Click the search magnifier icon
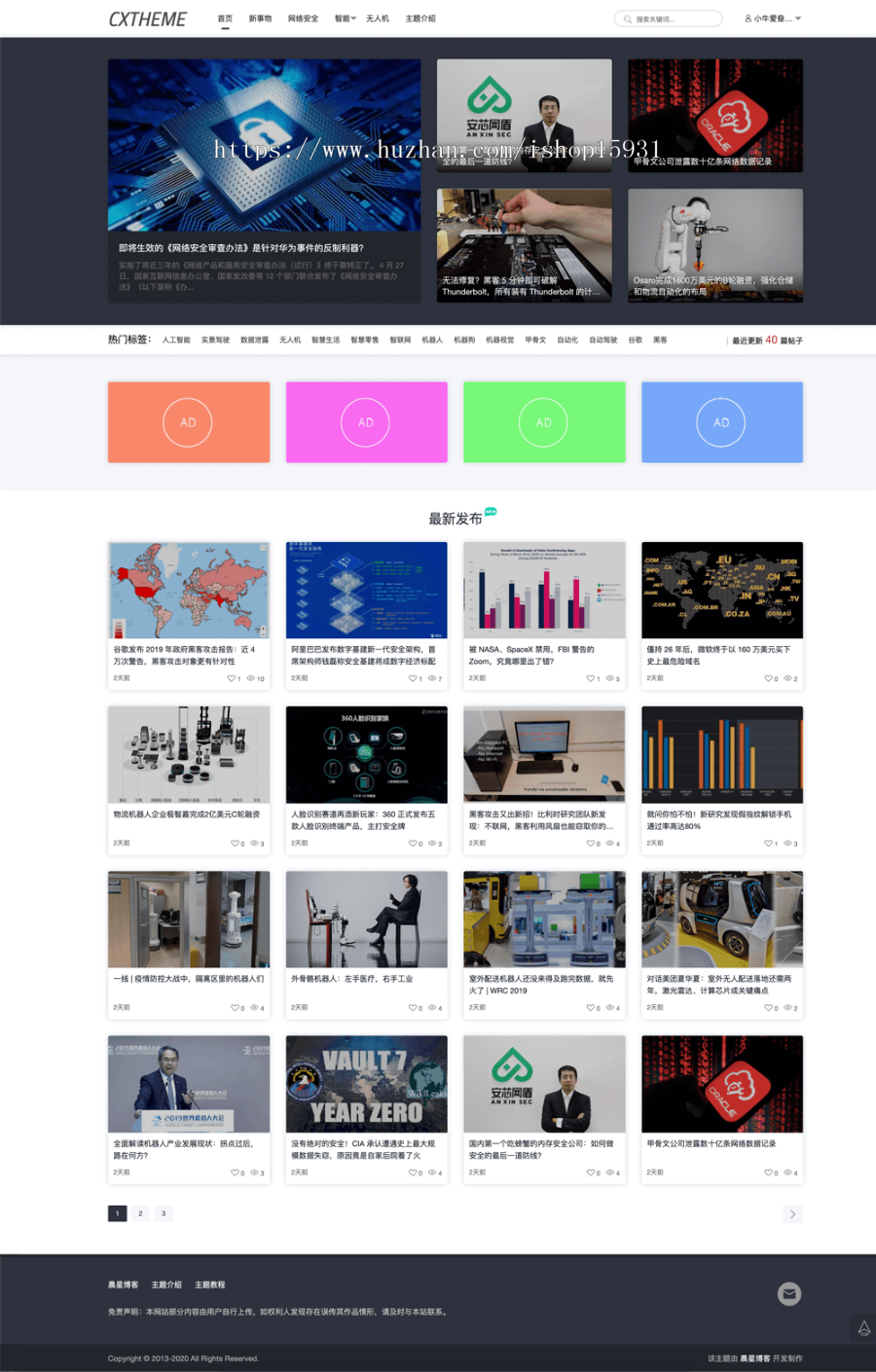The height and width of the screenshot is (1372, 876). pyautogui.click(x=628, y=18)
